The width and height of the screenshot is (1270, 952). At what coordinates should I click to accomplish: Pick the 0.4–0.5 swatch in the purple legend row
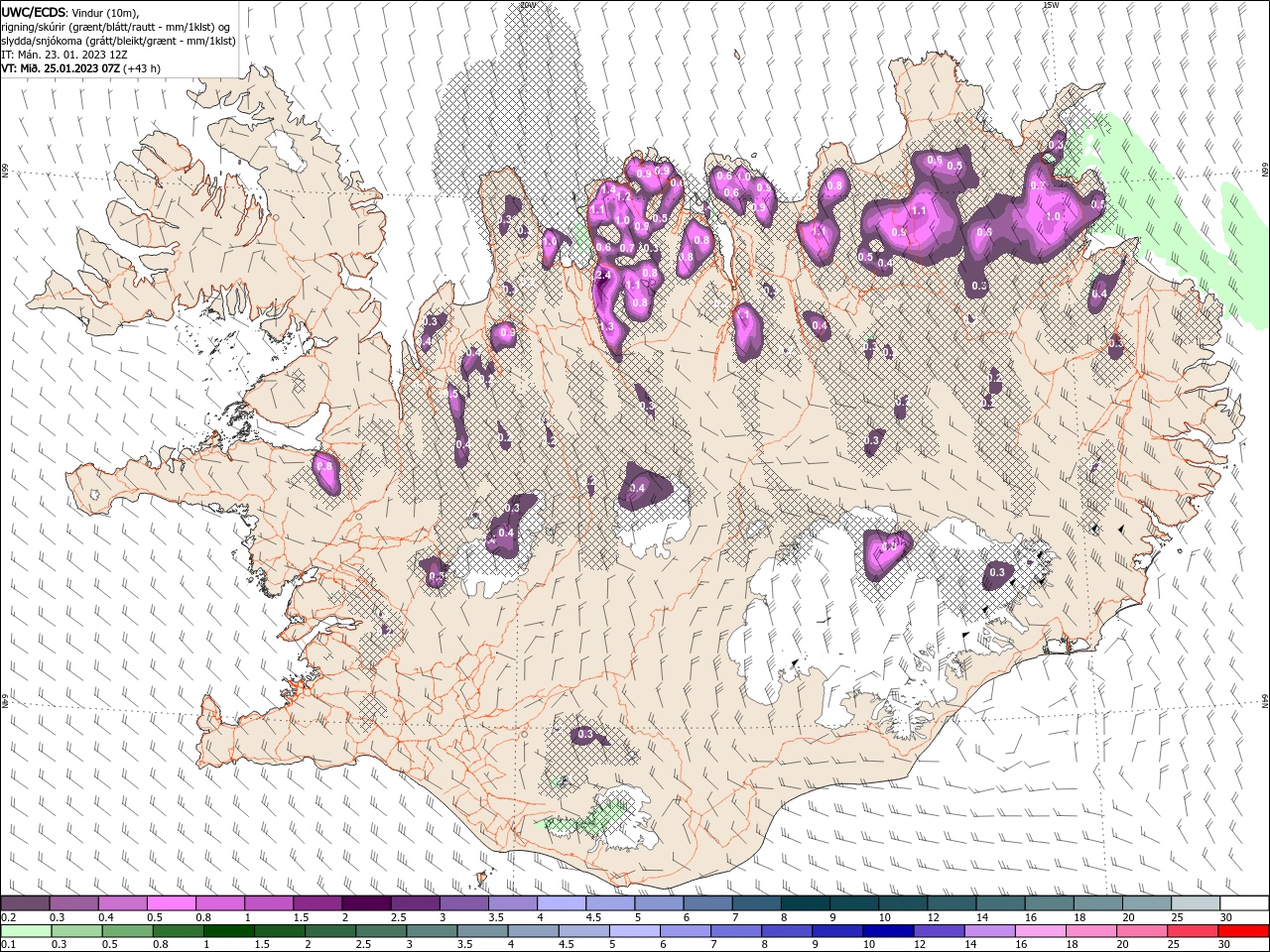(122, 903)
